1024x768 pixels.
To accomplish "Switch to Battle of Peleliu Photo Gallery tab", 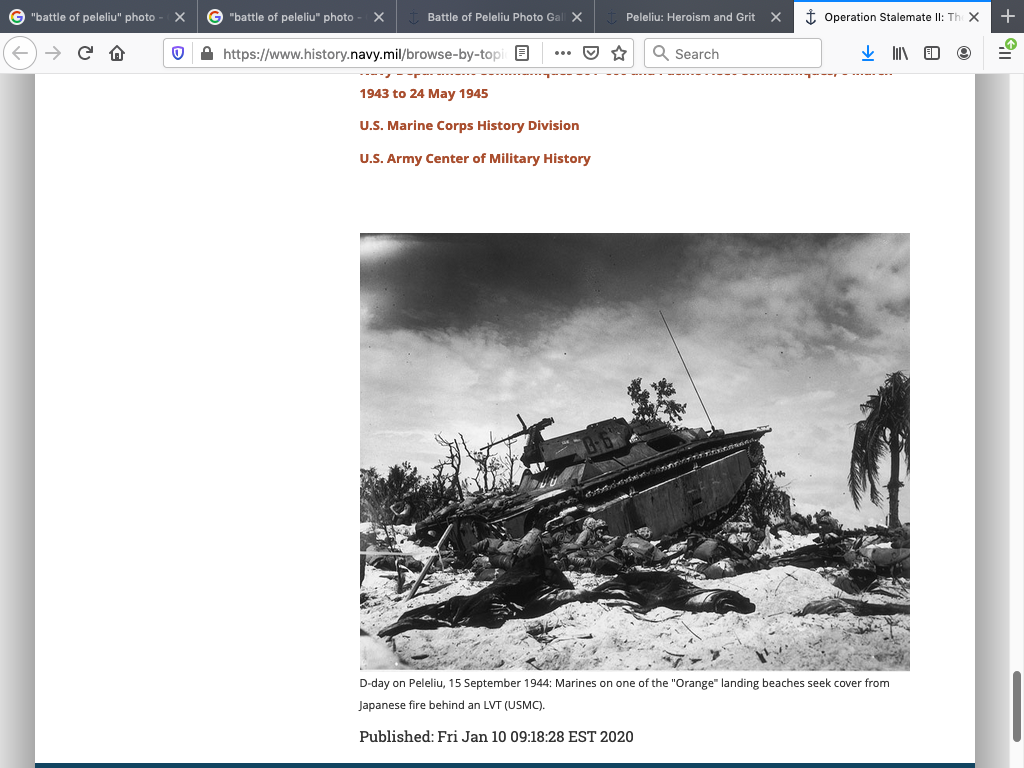I will click(494, 17).
